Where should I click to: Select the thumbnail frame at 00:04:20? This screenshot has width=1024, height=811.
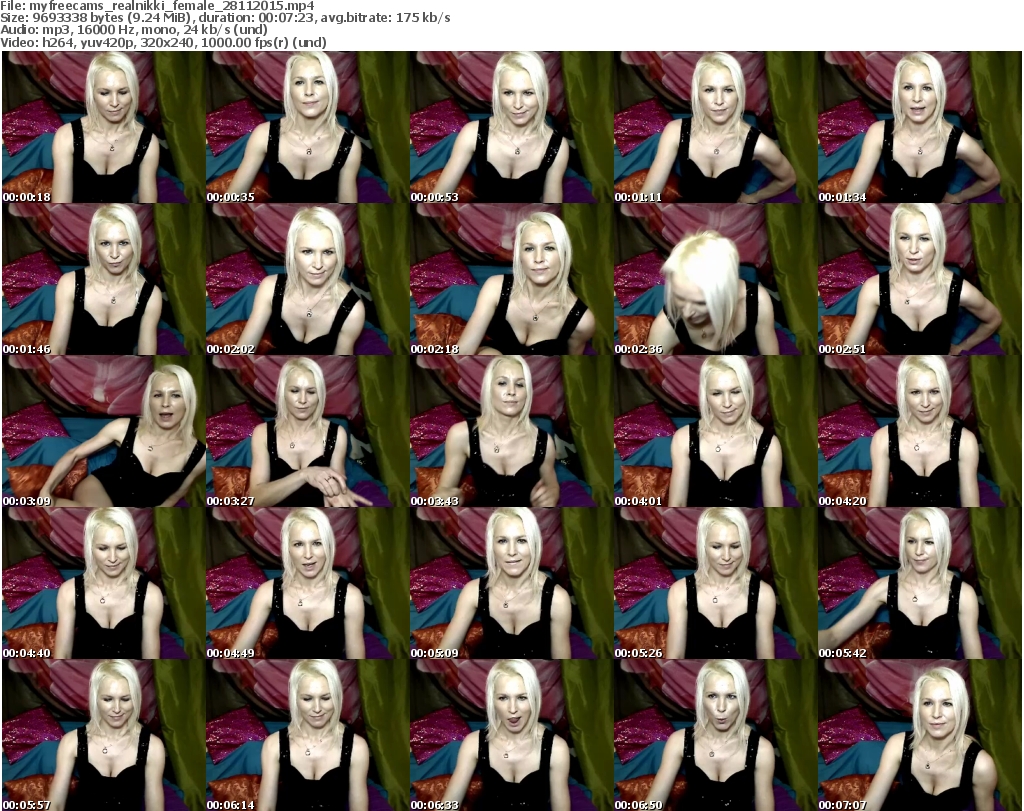(920, 432)
